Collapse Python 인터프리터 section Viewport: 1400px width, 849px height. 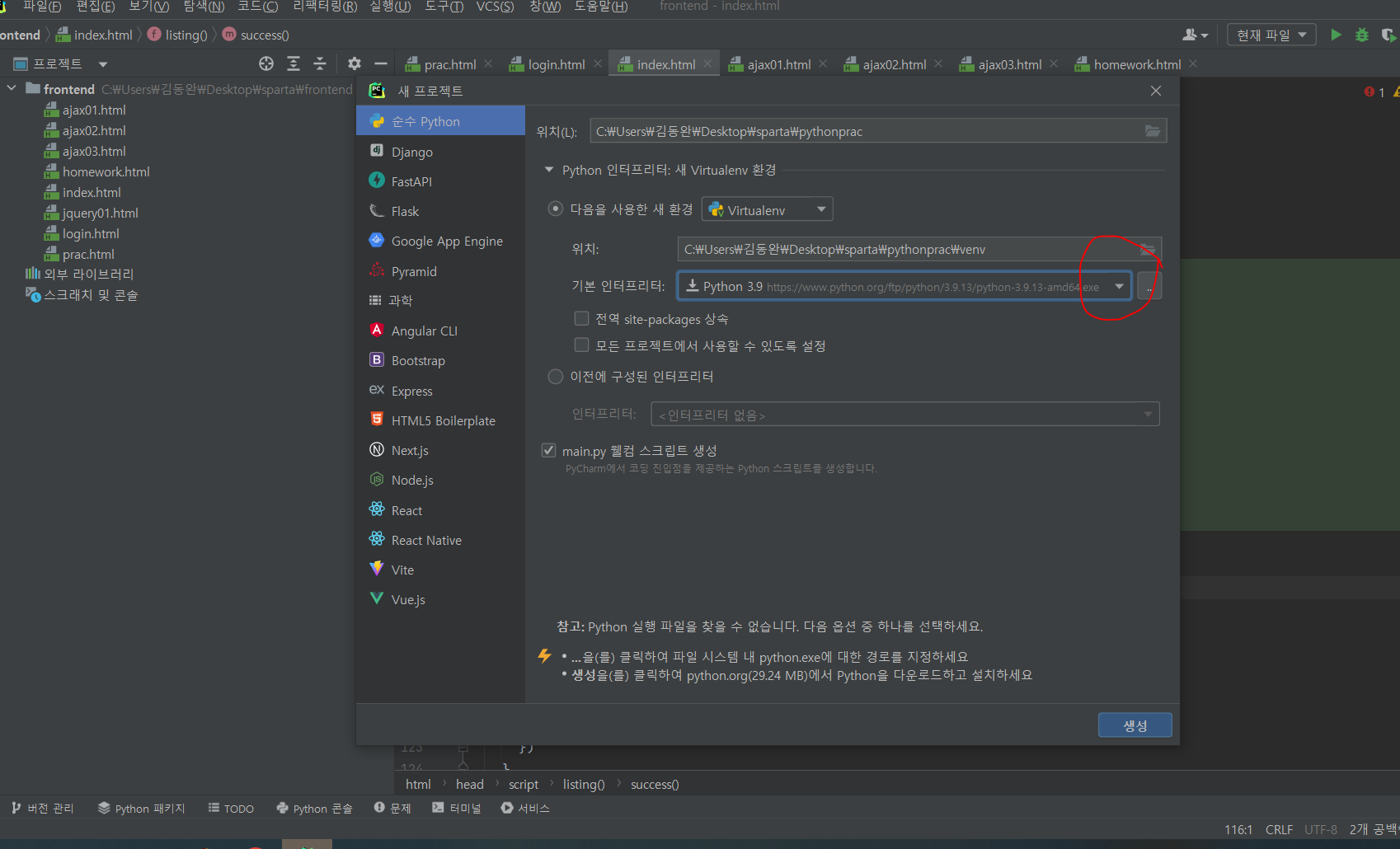pos(549,170)
